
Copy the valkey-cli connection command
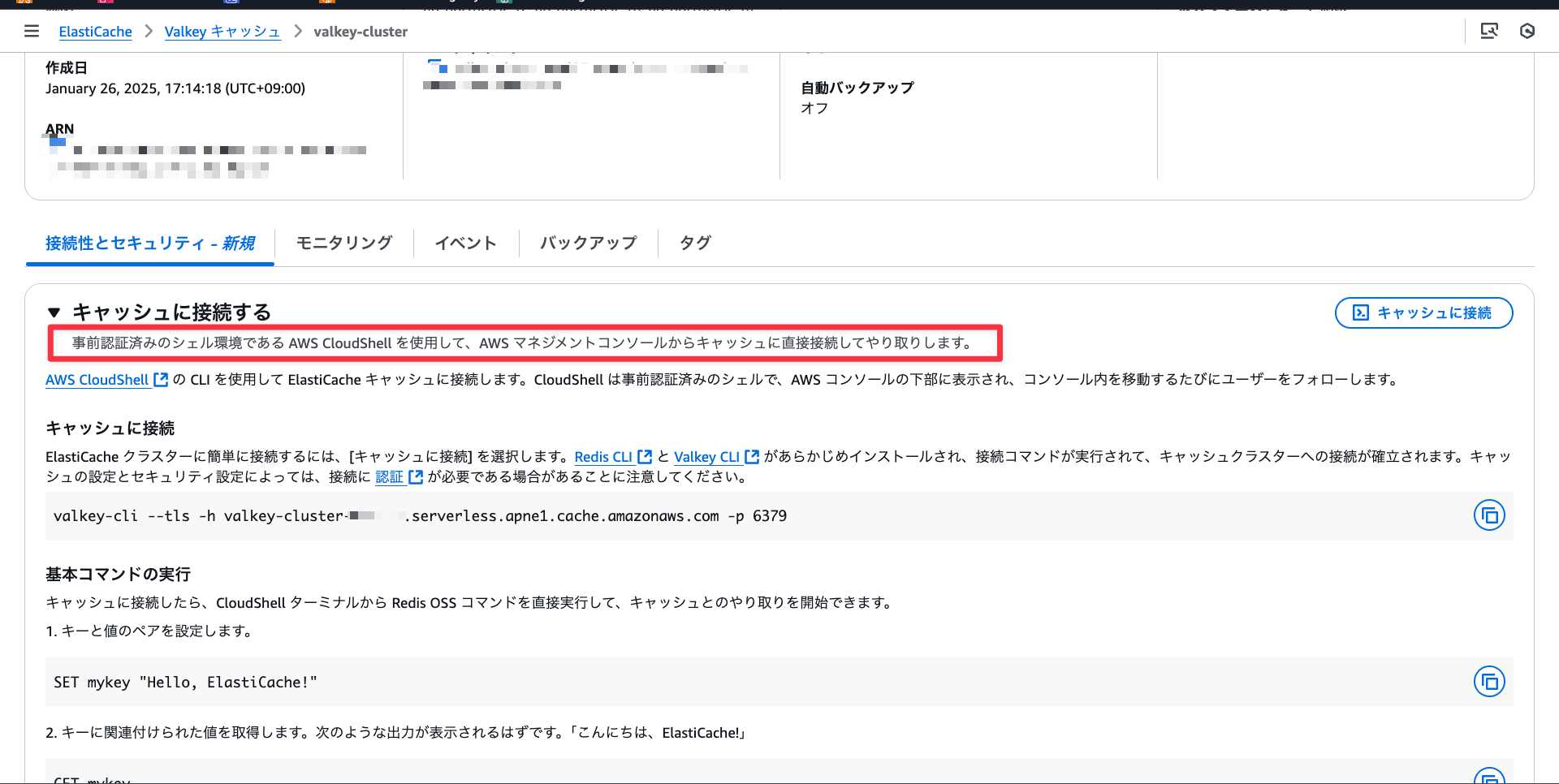[x=1489, y=515]
